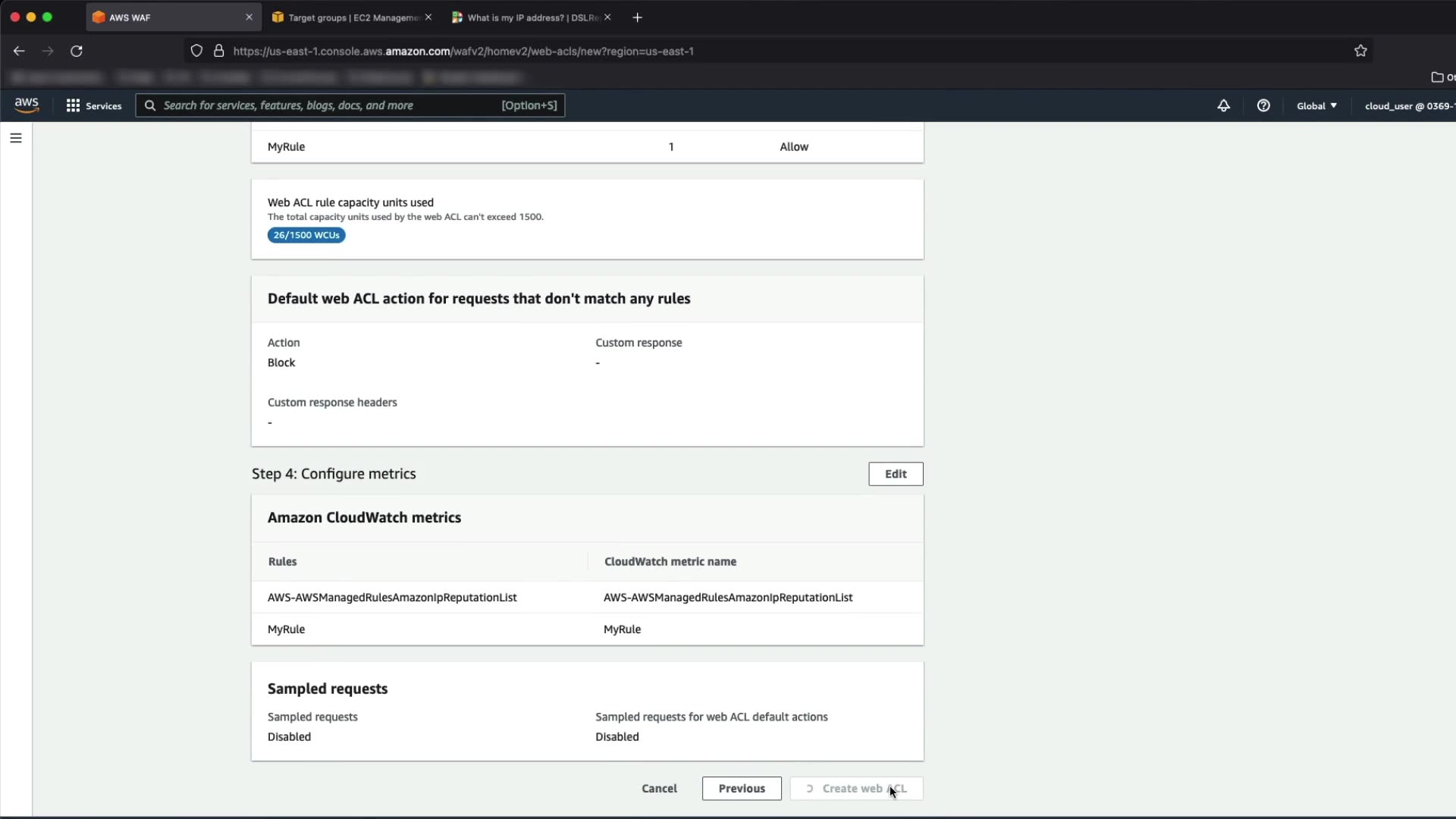Open a new browser tab
Image resolution: width=1456 pixels, height=819 pixels.
click(637, 17)
